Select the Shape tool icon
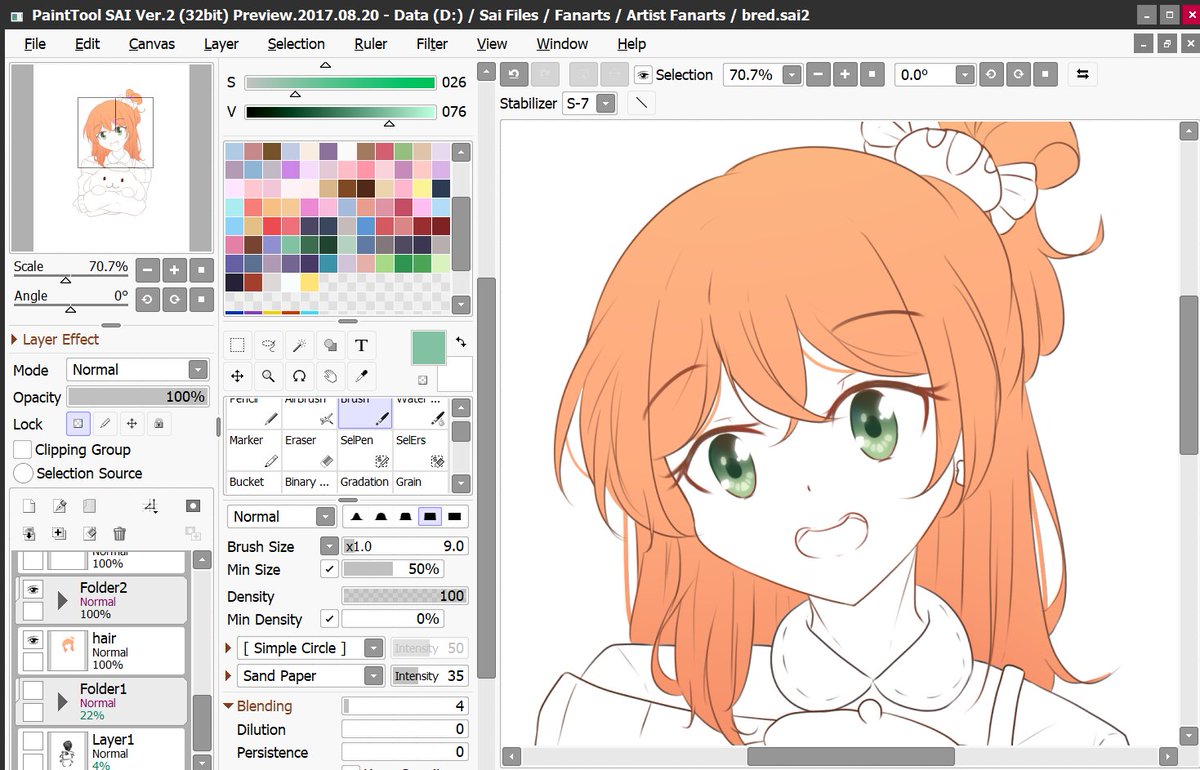This screenshot has height=770, width=1200. [330, 346]
